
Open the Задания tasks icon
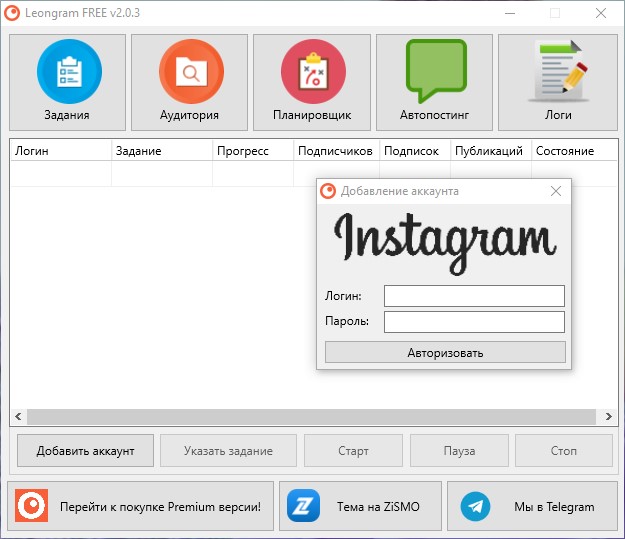68,72
